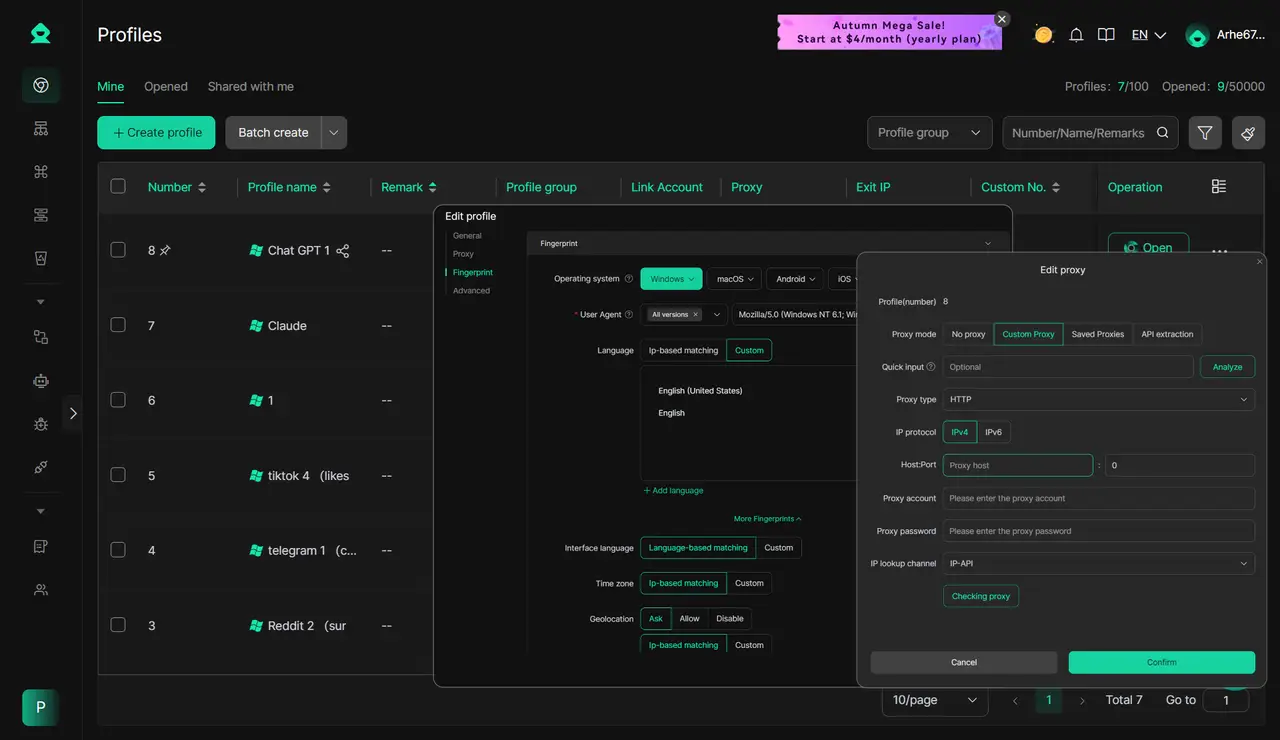
Task: Click the clear-filters broom icon
Action: (1248, 133)
